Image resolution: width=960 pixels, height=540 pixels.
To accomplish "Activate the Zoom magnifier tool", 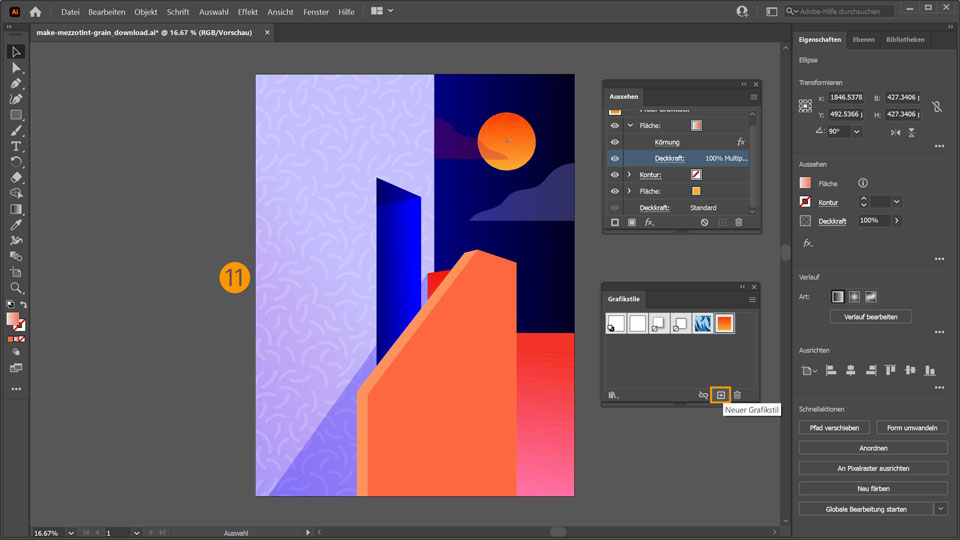I will pyautogui.click(x=16, y=288).
